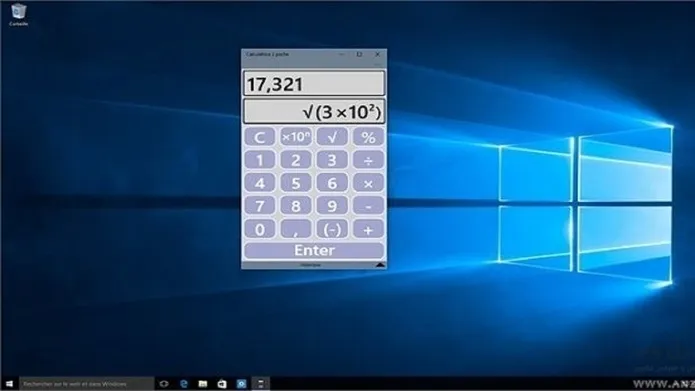The height and width of the screenshot is (391, 695).
Task: Click the expression field with √(3×10²)
Action: (x=314, y=111)
